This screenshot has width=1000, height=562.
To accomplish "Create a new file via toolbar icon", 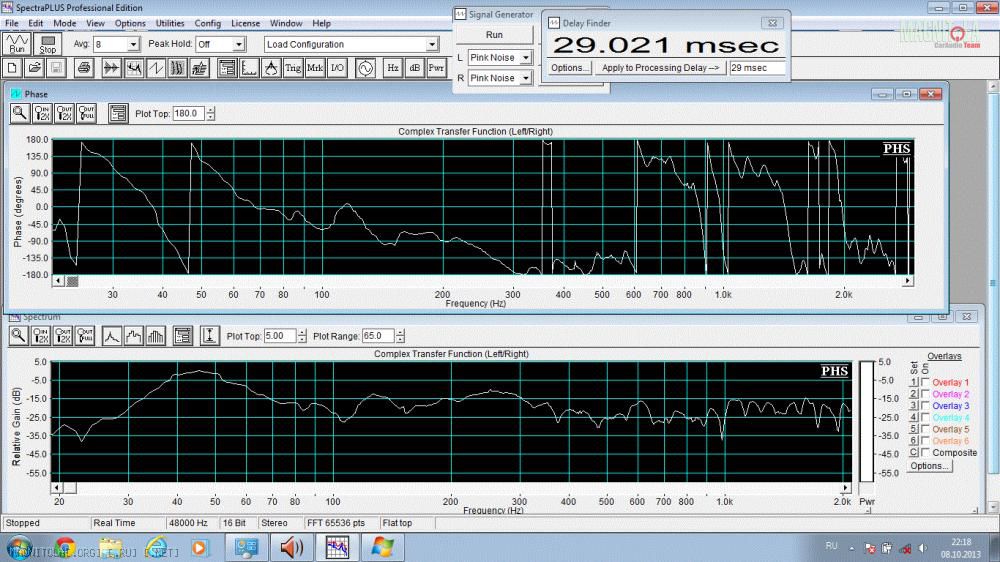I will [13, 68].
